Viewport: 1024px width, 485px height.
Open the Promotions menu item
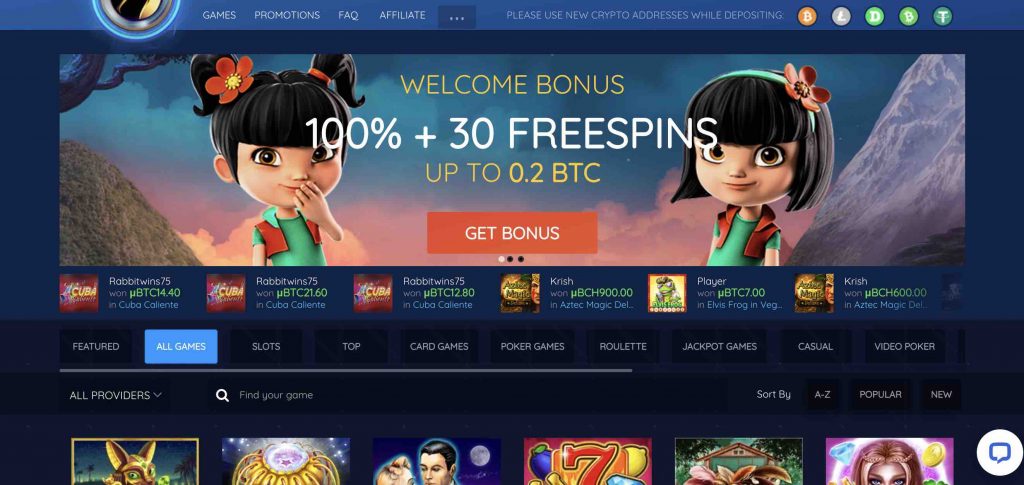287,15
